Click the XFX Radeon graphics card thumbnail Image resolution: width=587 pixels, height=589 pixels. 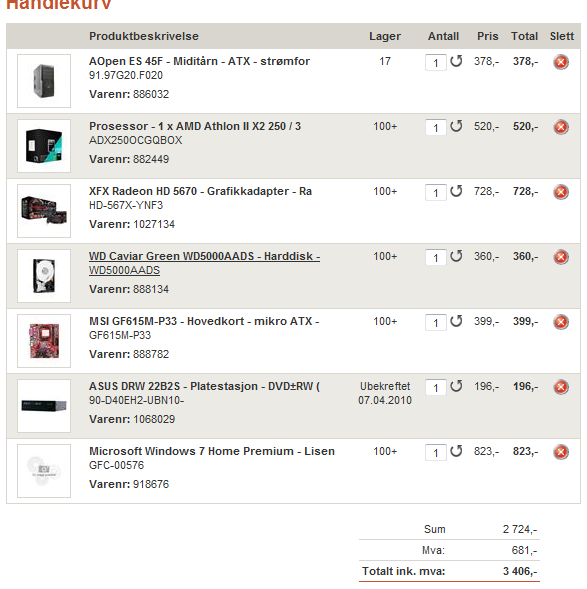44,211
